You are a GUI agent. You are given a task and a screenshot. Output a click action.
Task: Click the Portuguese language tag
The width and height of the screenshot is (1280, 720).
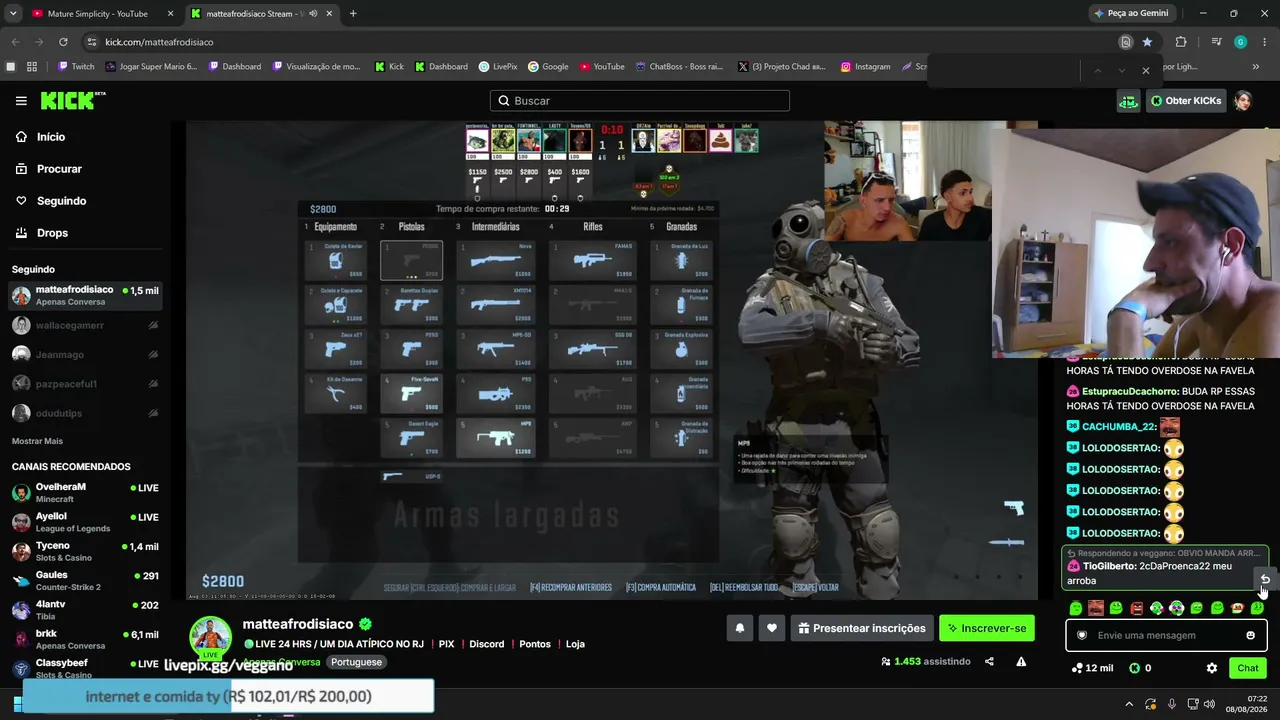[x=357, y=662]
